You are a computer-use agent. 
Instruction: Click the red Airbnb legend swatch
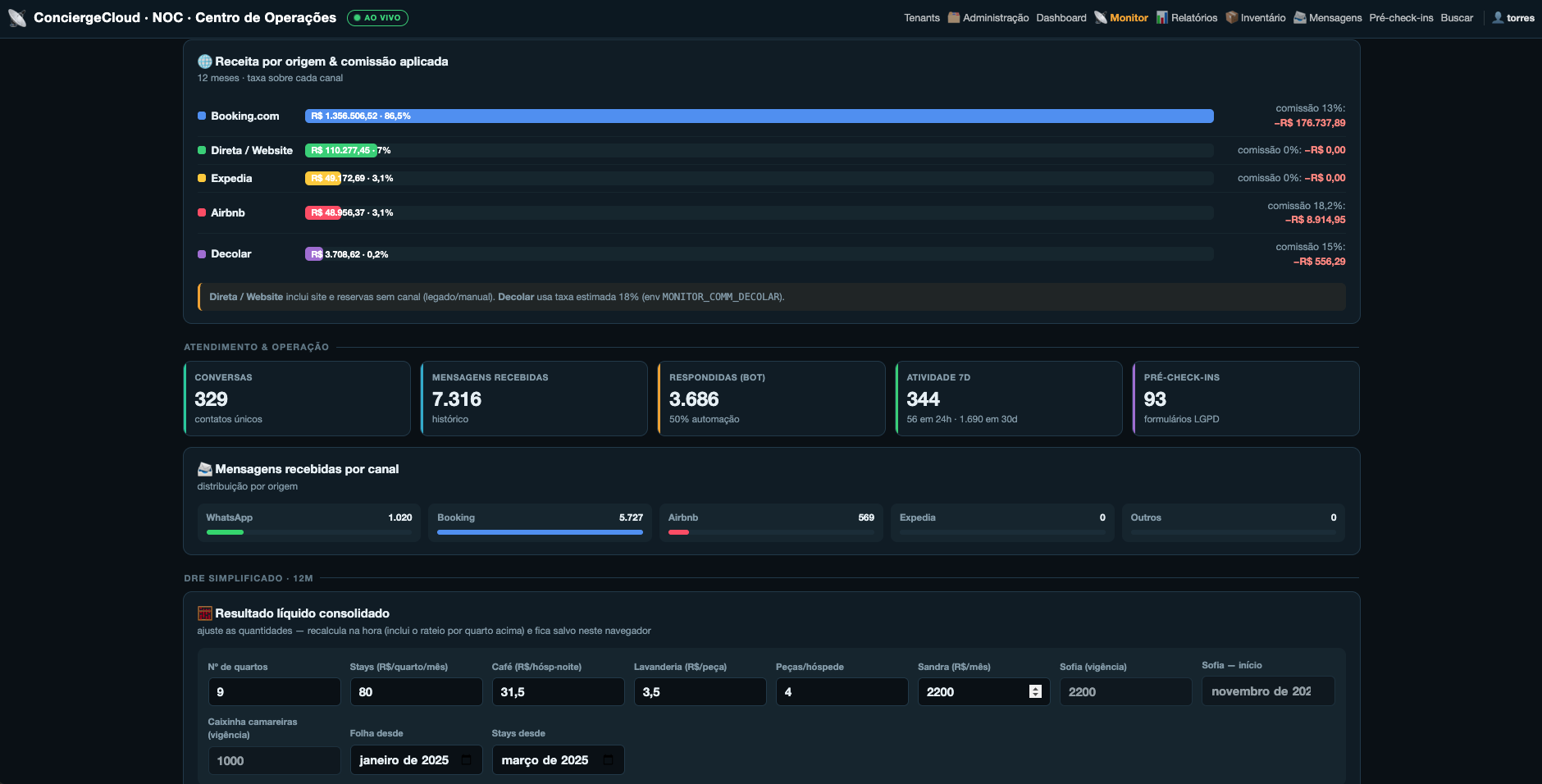202,212
